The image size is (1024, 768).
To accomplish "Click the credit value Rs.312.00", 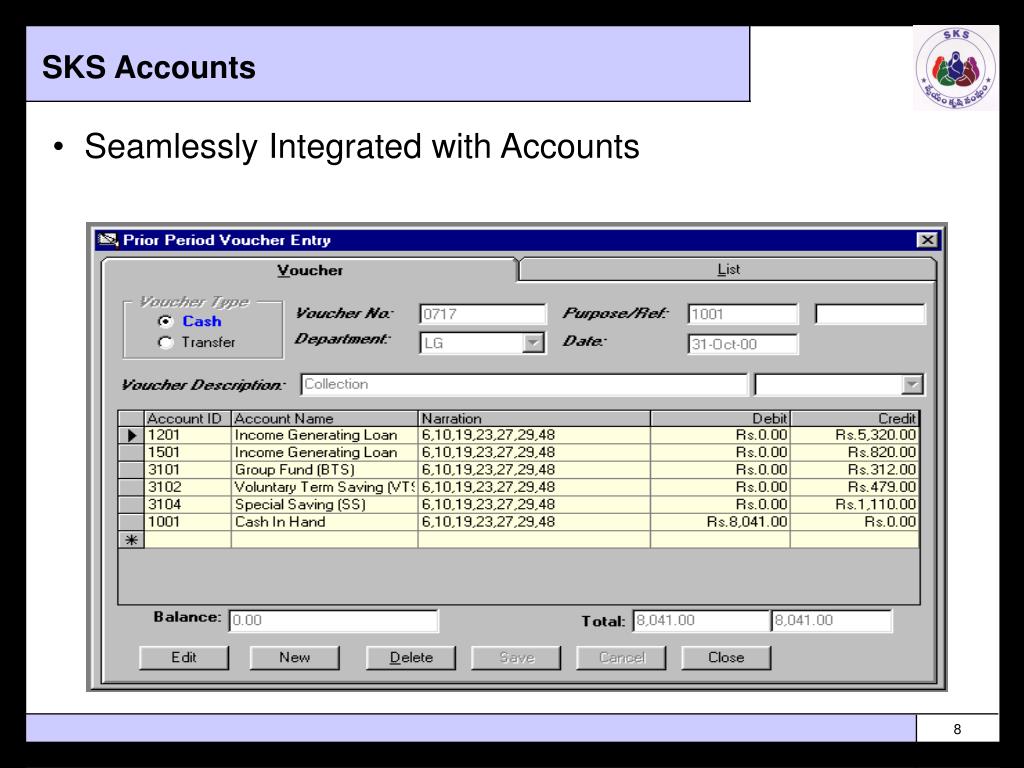I will coord(855,470).
